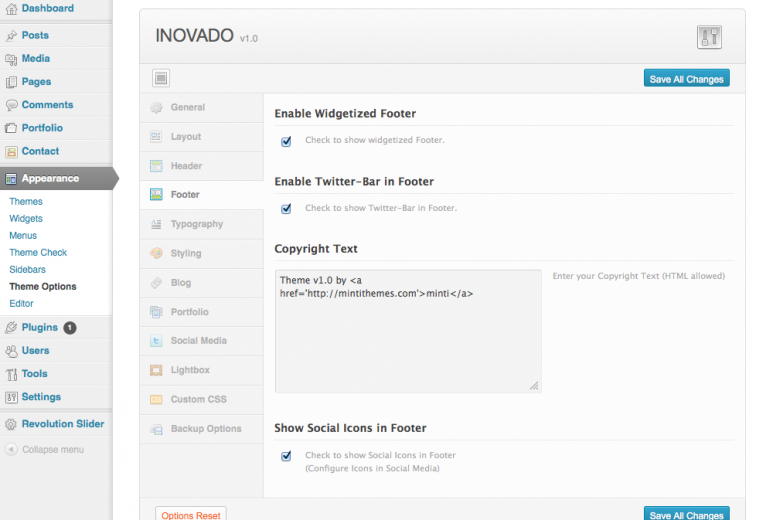Expand the Settings sidebar menu

tap(41, 397)
